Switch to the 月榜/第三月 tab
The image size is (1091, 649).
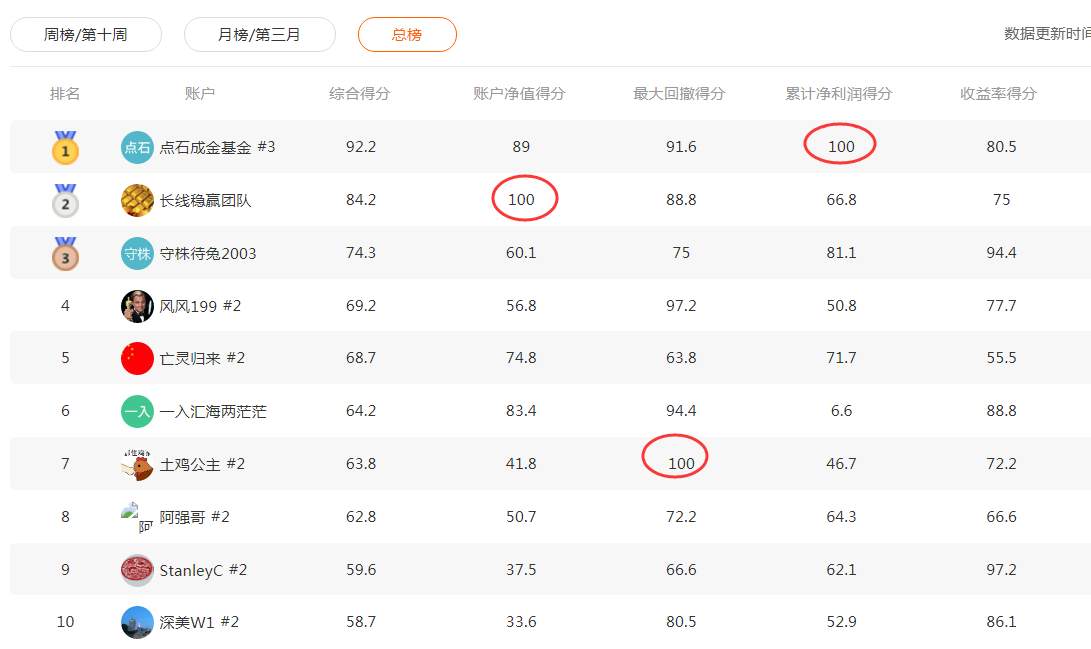pyautogui.click(x=260, y=35)
